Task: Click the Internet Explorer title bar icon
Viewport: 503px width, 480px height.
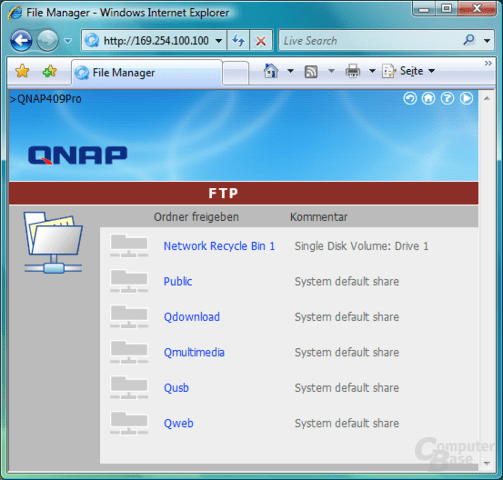Action: (x=15, y=13)
